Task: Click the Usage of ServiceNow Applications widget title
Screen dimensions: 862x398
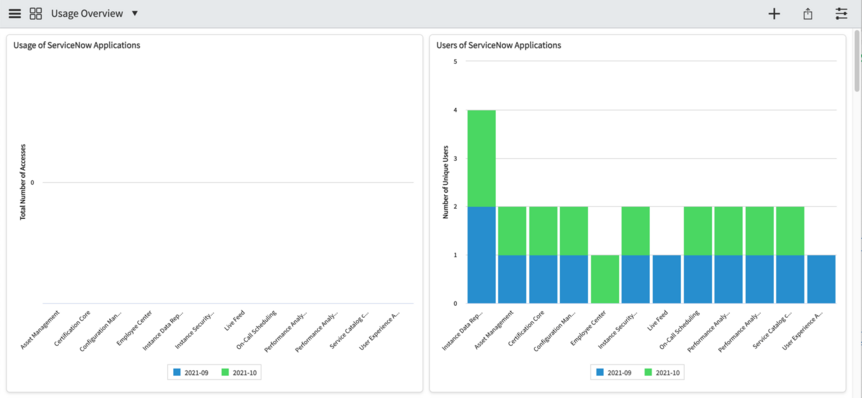Action: (x=77, y=45)
